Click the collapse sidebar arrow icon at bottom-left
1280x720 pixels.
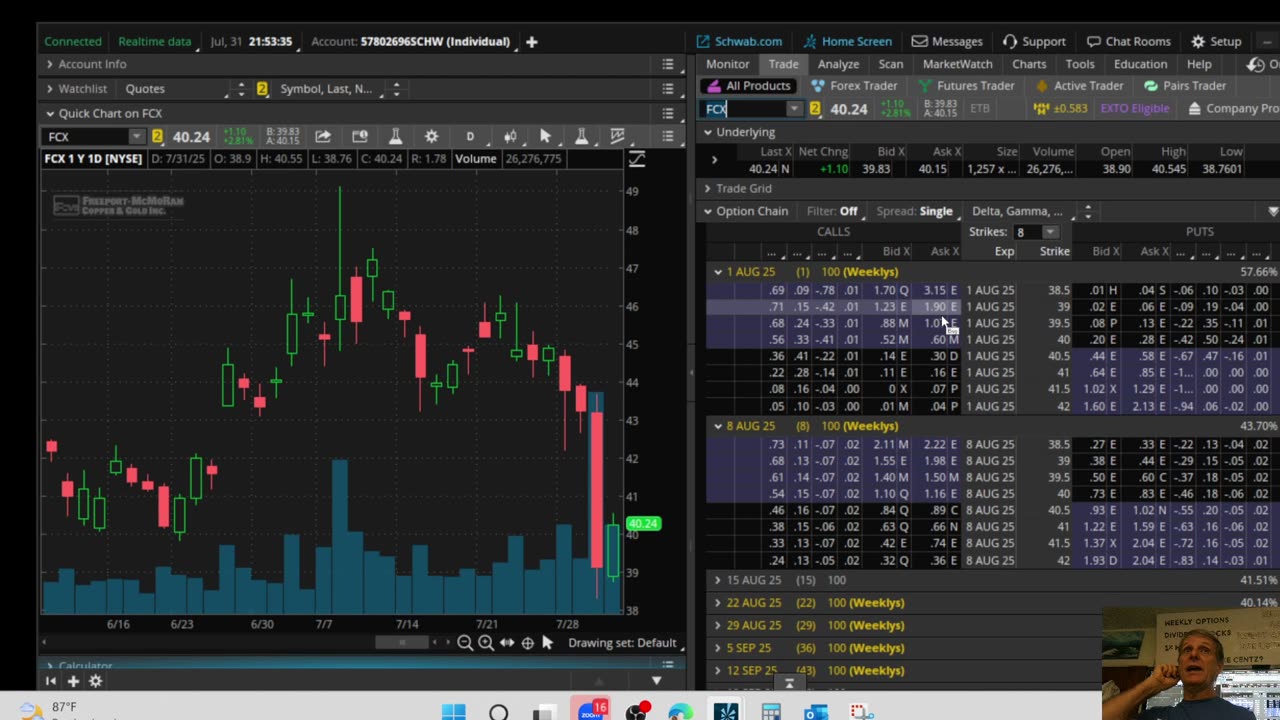click(x=51, y=681)
